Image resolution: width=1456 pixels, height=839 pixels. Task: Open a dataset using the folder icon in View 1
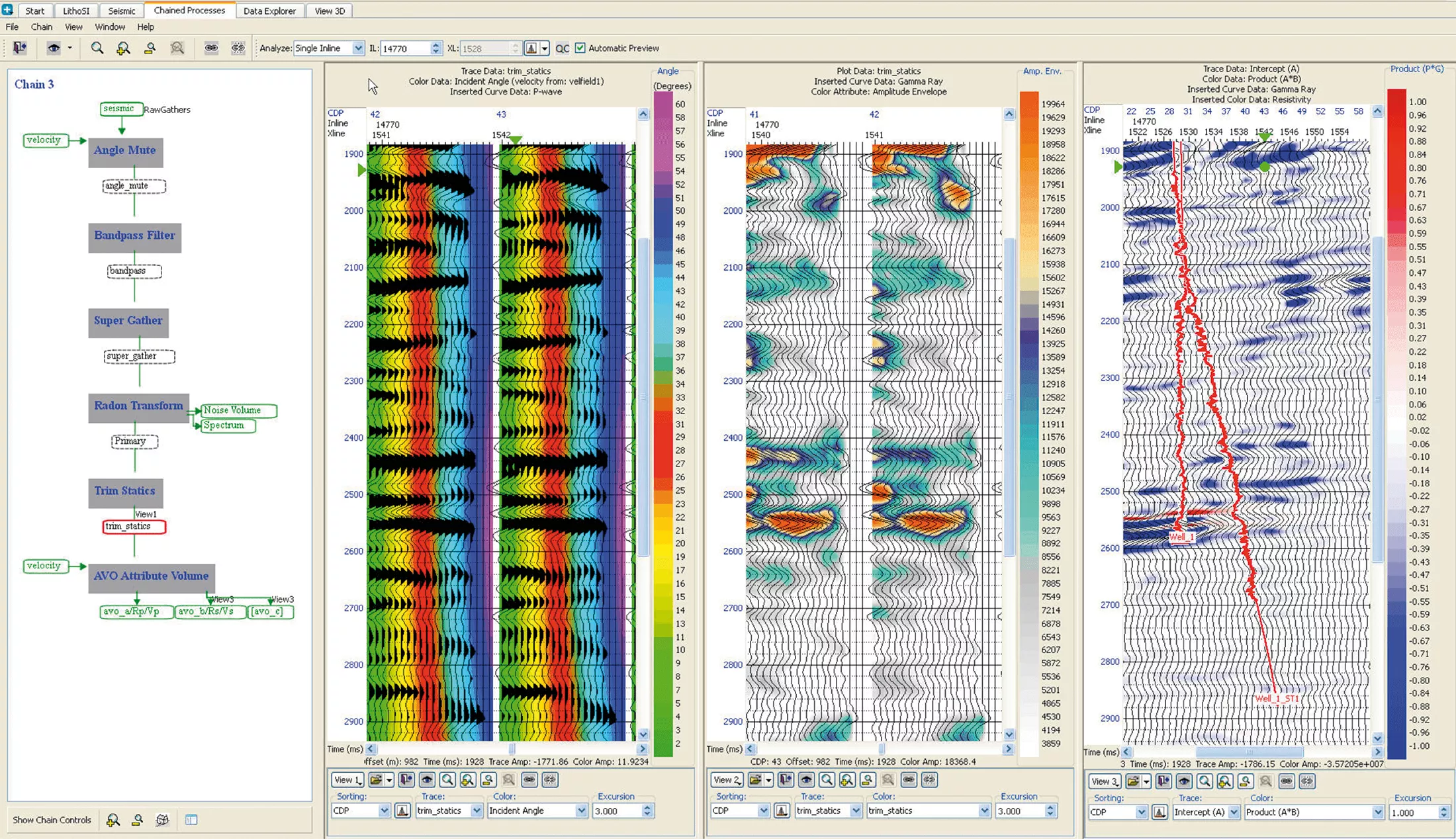click(x=376, y=780)
